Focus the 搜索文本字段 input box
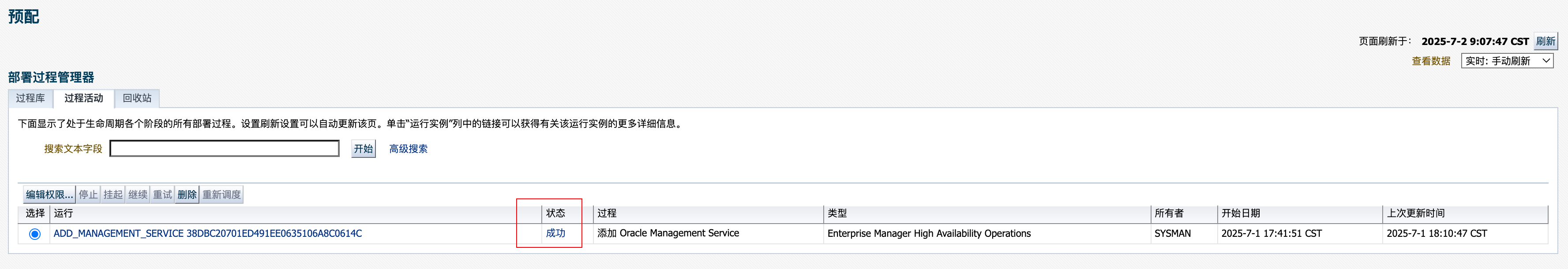The height and width of the screenshot is (269, 1568). tap(224, 149)
